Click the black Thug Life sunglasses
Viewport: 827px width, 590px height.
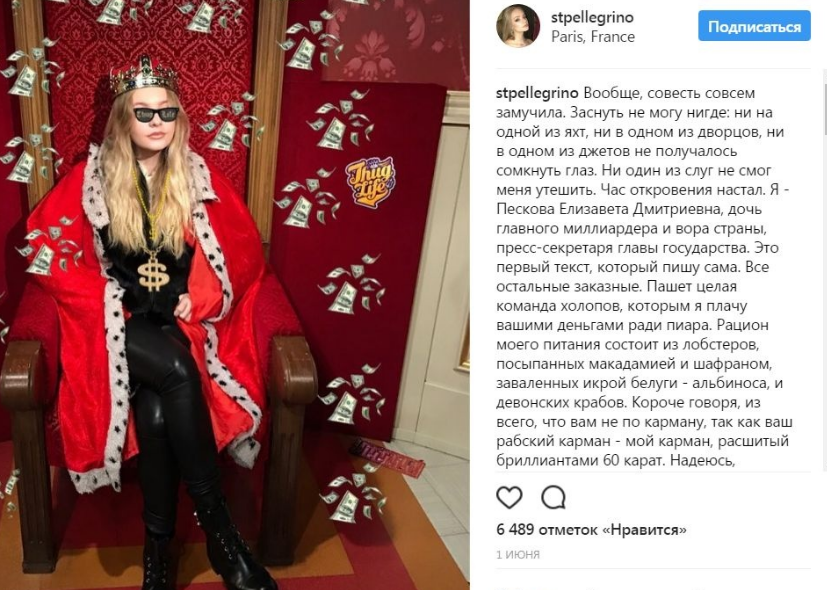156,114
